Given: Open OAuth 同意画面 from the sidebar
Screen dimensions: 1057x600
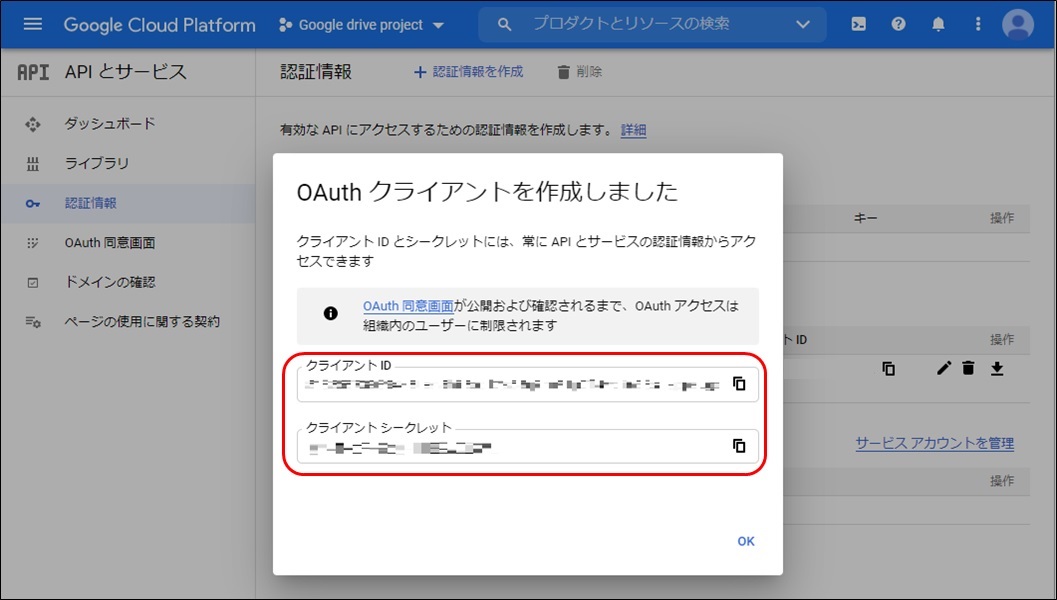Looking at the screenshot, I should click(103, 242).
